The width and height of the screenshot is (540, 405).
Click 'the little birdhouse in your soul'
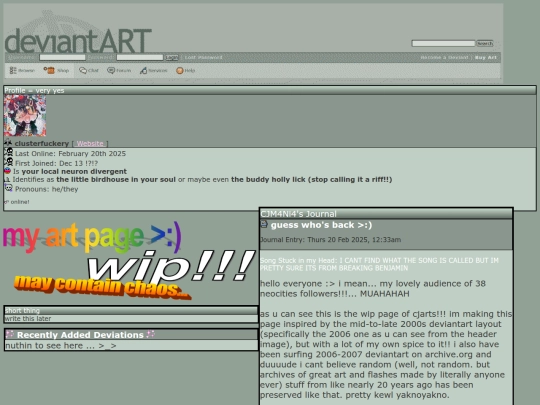coord(116,179)
